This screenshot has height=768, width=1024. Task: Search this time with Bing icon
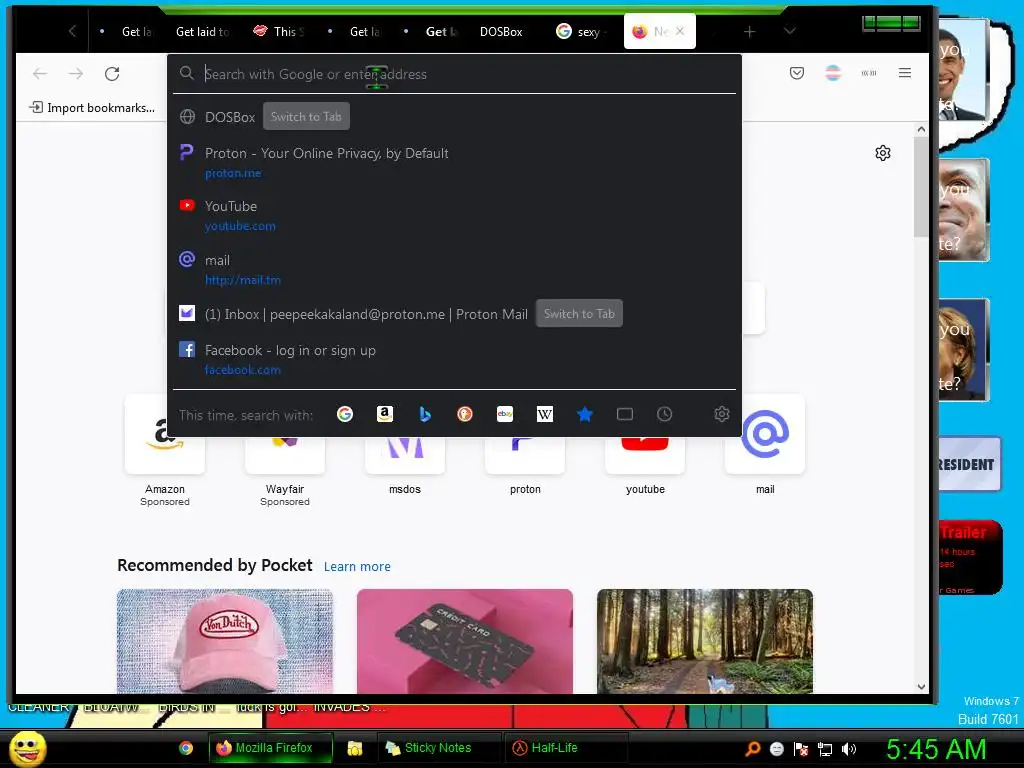(425, 414)
